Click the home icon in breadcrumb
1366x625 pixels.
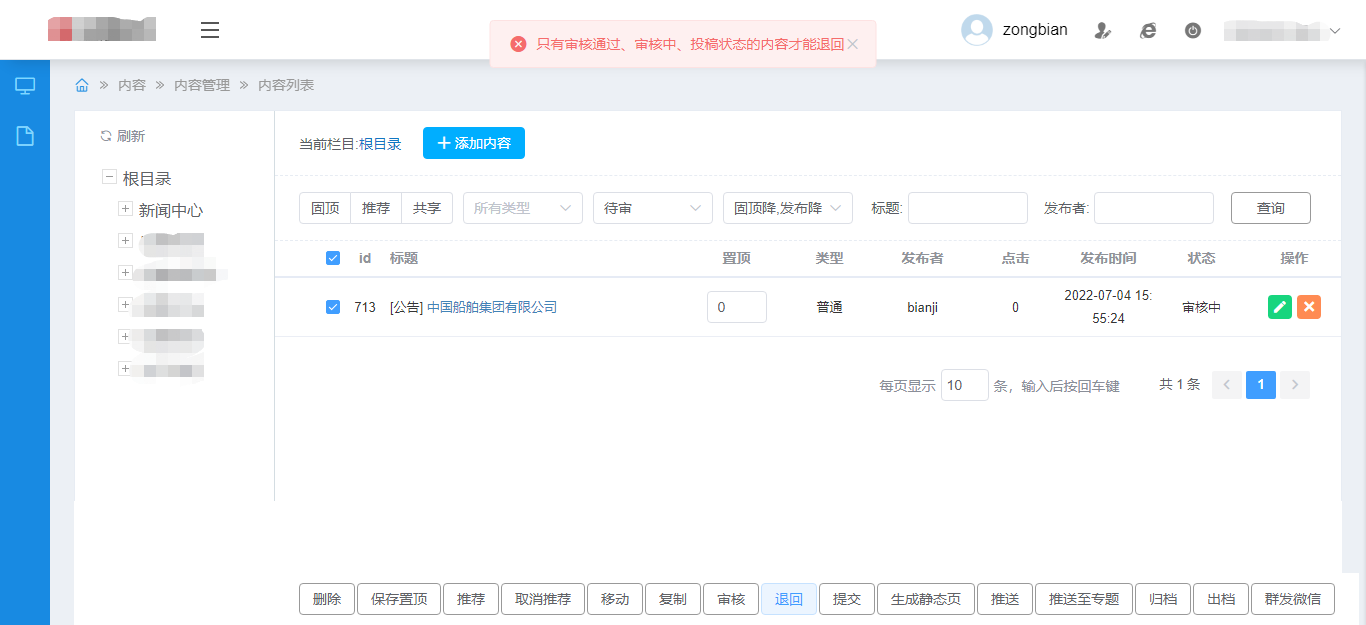[x=82, y=85]
